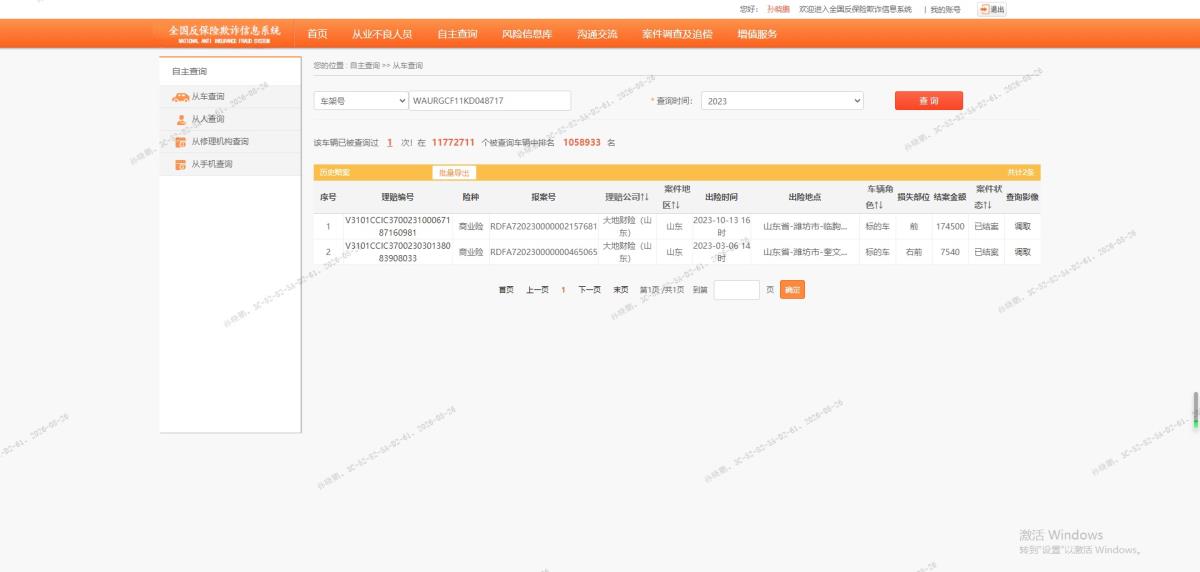Click the 结案金额 column header
This screenshot has width=1200, height=572.
click(x=950, y=197)
